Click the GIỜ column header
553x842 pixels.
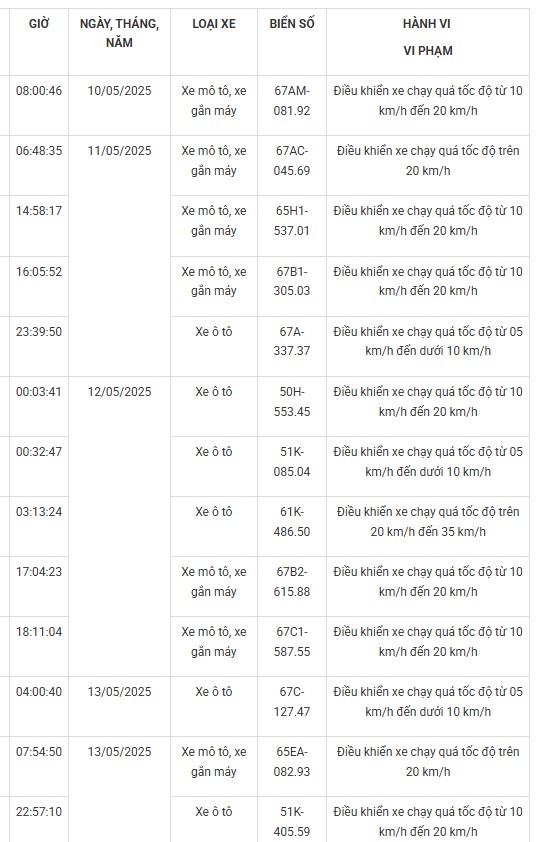coord(39,24)
